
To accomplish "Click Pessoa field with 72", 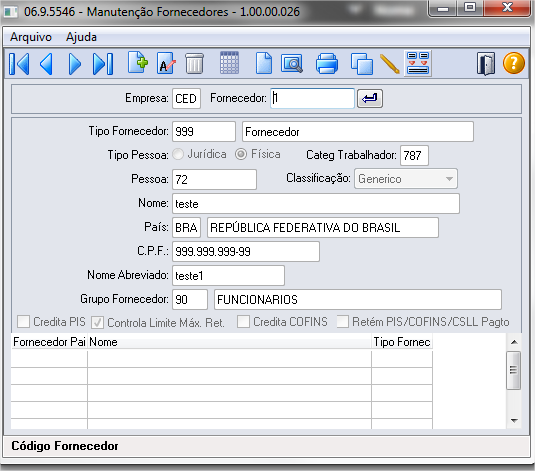I will (x=214, y=180).
